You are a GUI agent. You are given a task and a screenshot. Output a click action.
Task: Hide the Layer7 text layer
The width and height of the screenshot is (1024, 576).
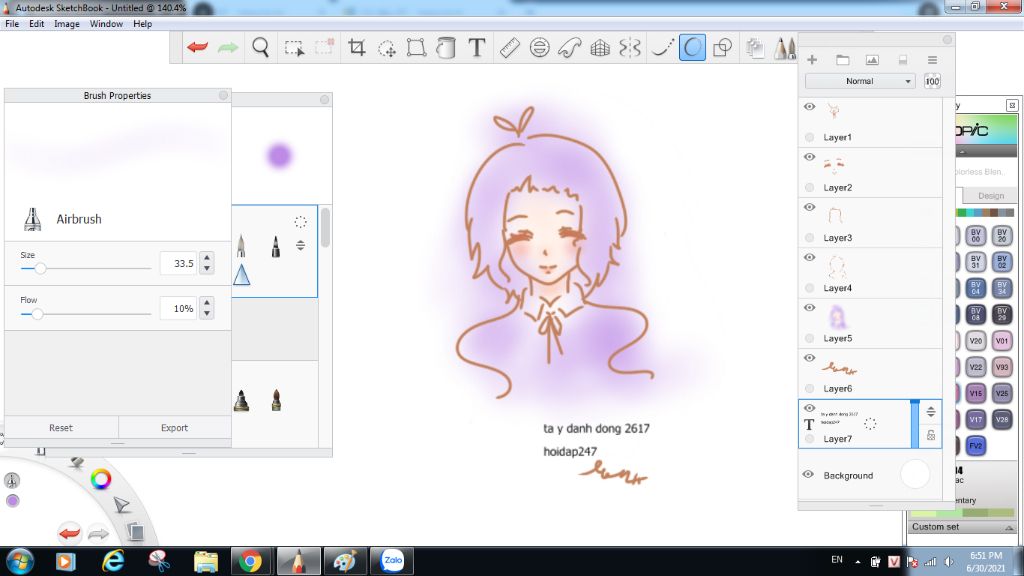tap(809, 408)
